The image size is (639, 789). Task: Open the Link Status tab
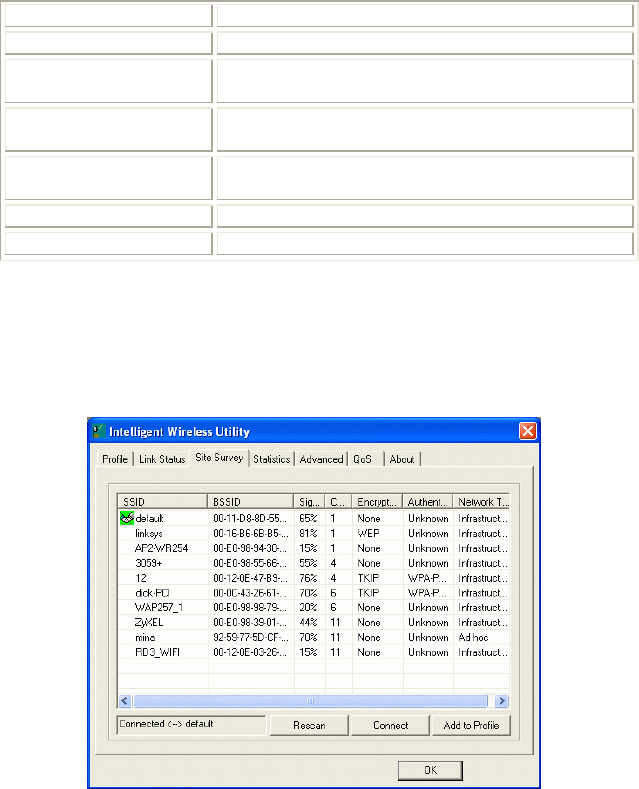click(x=161, y=459)
